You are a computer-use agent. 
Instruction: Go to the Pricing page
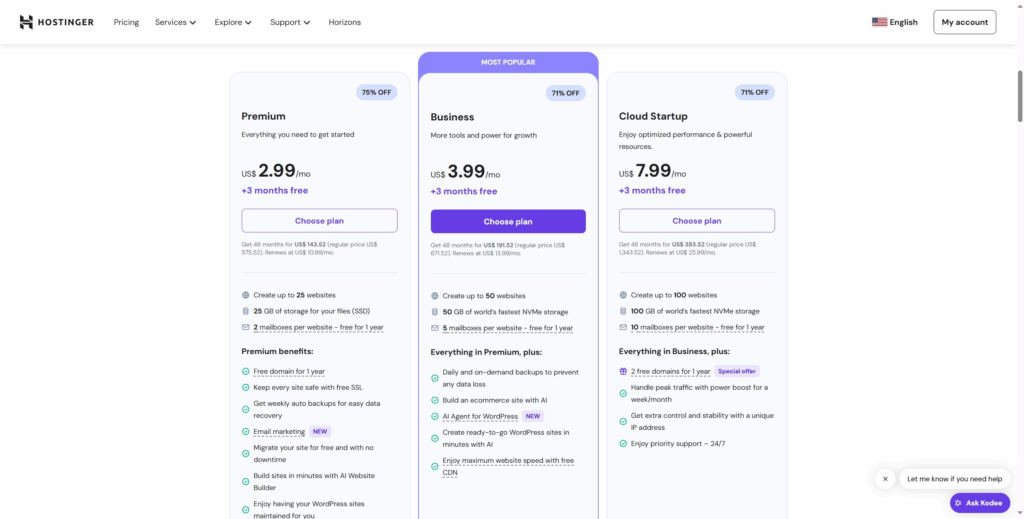tap(126, 22)
